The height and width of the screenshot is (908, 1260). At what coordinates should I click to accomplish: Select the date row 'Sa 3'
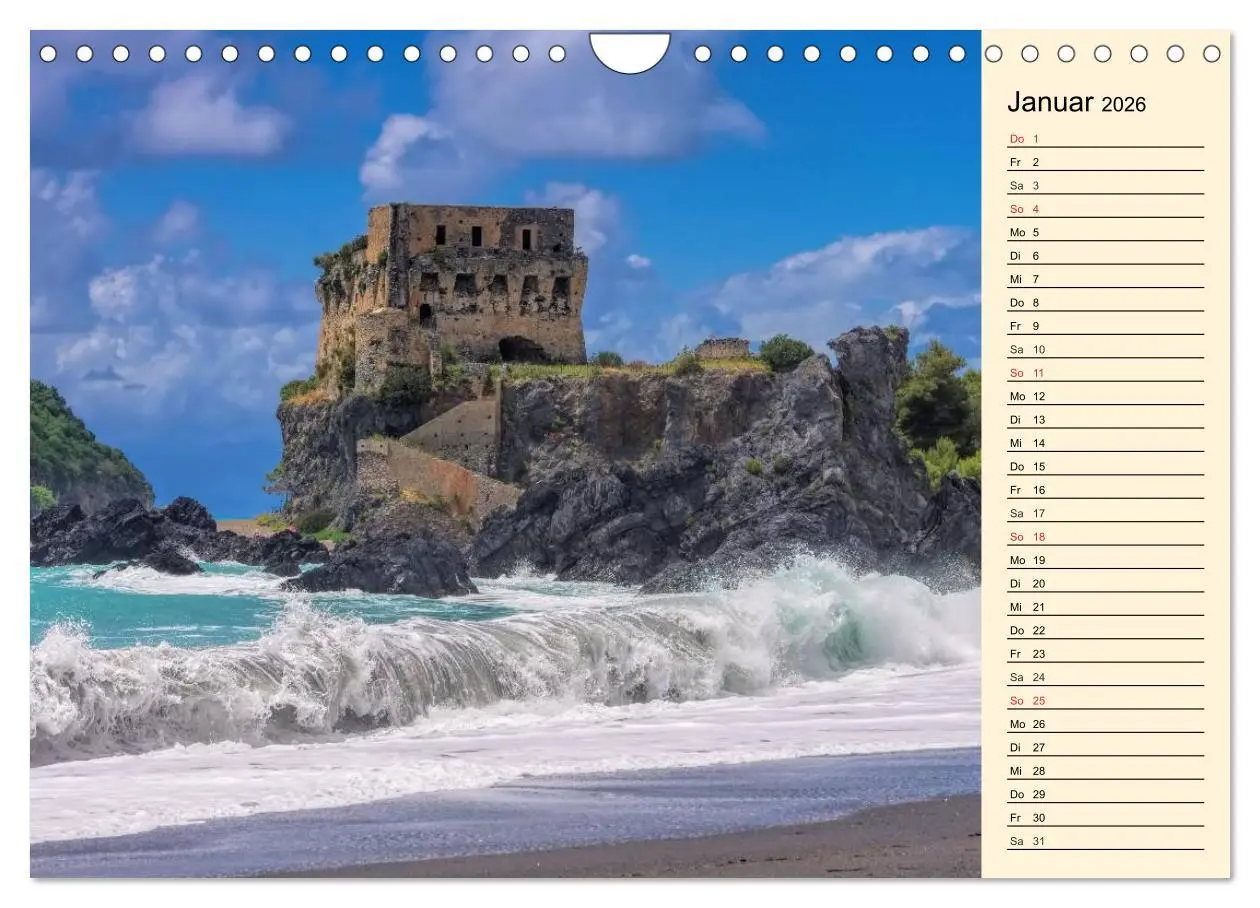pos(1105,185)
